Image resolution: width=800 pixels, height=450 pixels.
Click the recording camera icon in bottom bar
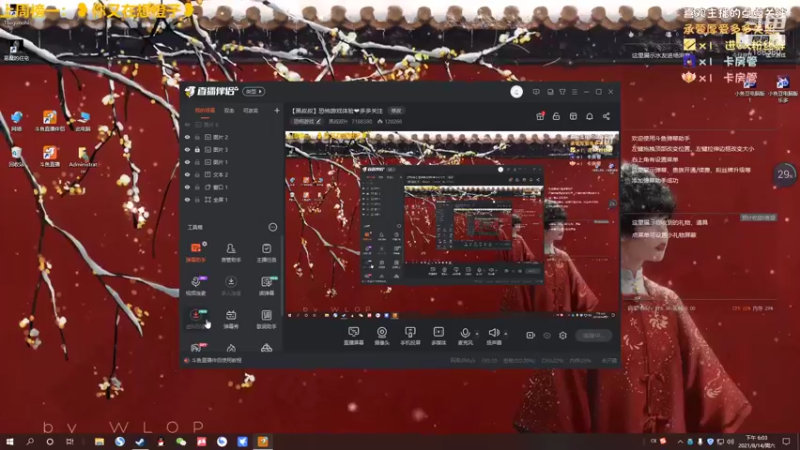click(x=531, y=335)
